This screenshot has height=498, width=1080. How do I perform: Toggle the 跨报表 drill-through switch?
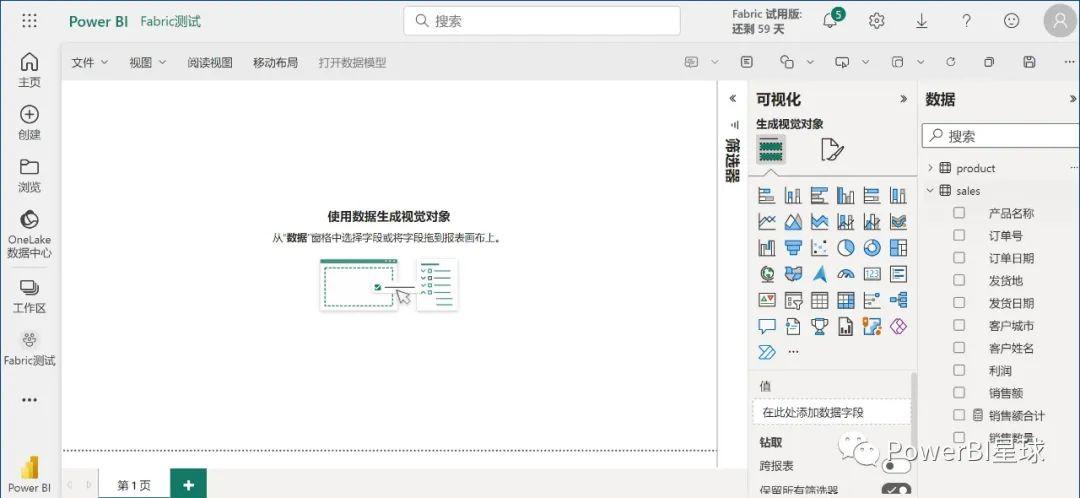896,466
